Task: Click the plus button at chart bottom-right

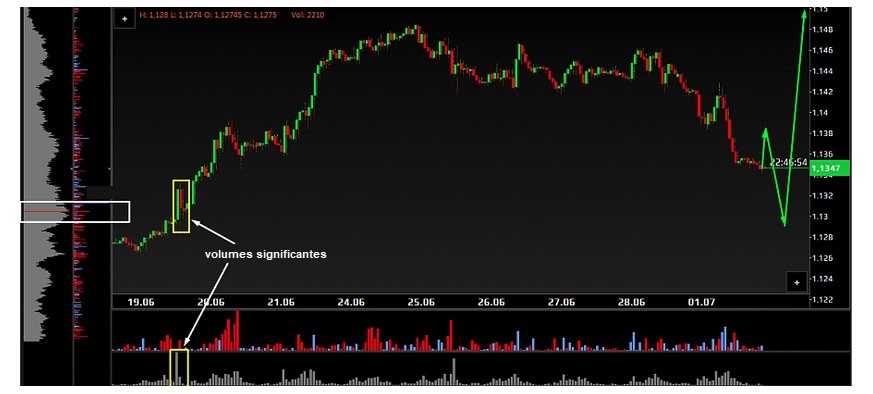Action: [797, 282]
